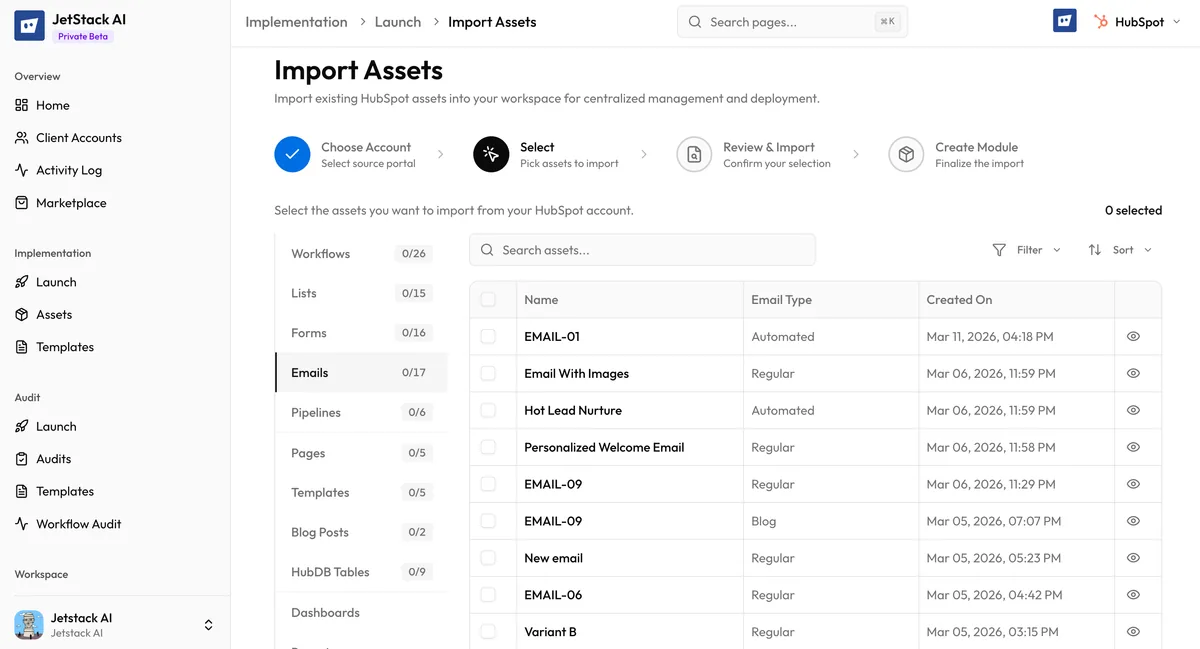The height and width of the screenshot is (649, 1200).
Task: Click inside the Search assets field
Action: coord(642,249)
